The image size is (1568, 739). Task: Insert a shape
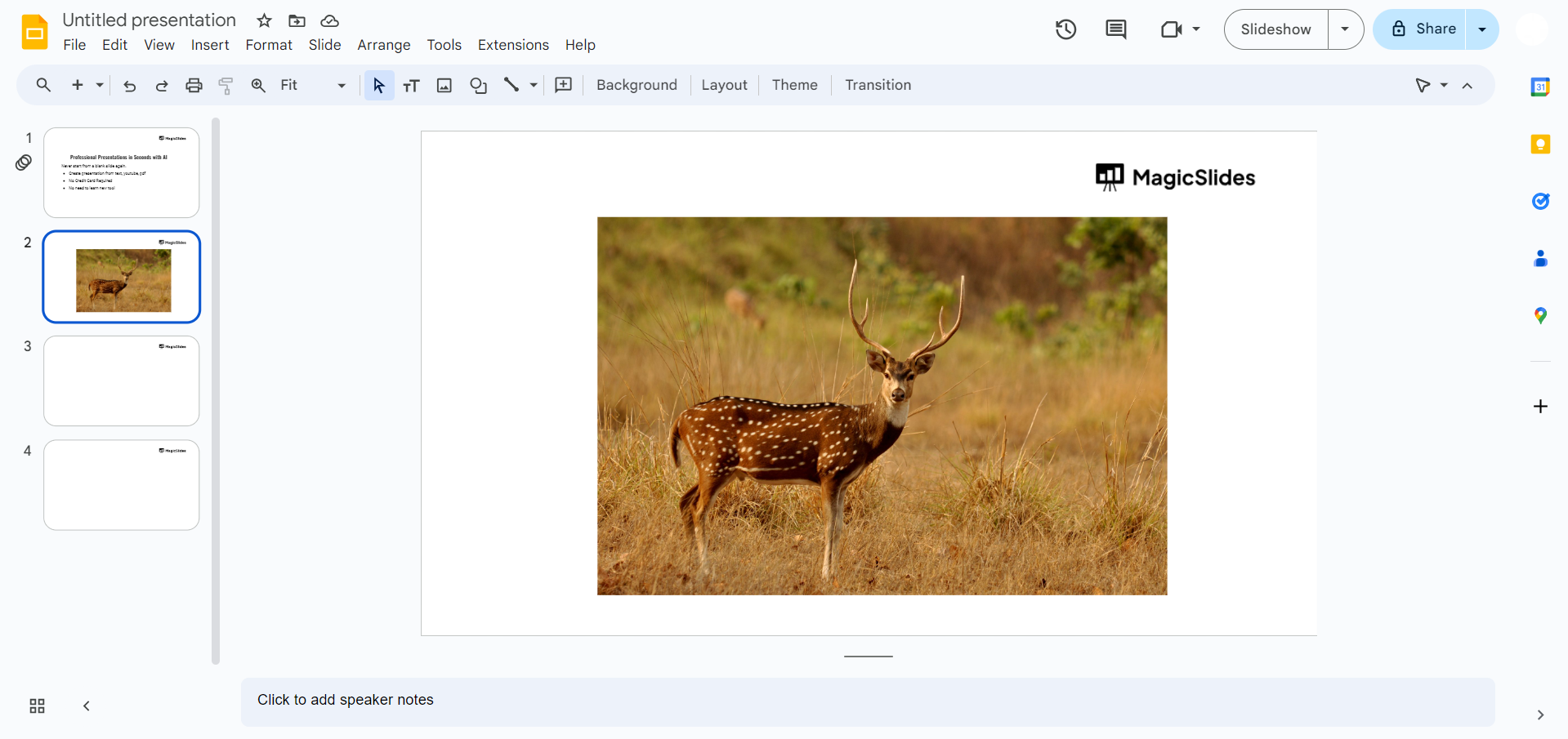coord(478,85)
